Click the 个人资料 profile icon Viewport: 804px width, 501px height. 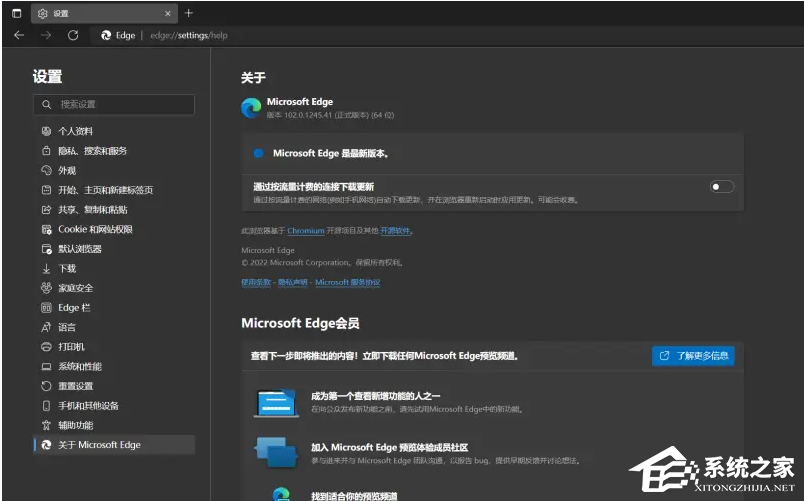[46, 131]
